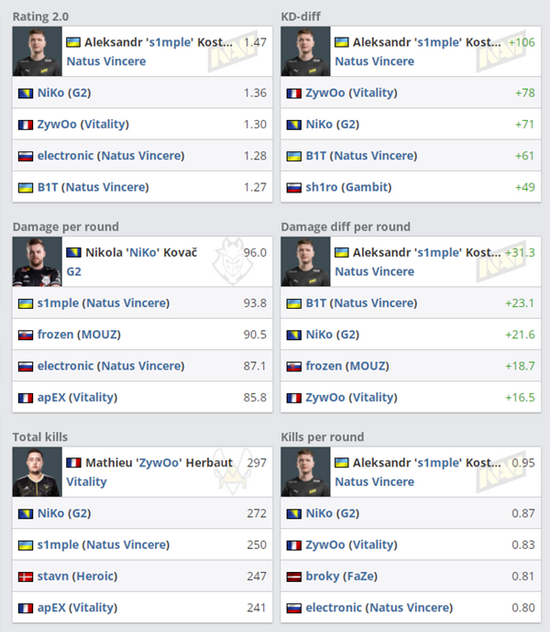Image resolution: width=550 pixels, height=632 pixels.
Task: Click the French flag beside ZywOo in KD-diff
Action: point(294,94)
